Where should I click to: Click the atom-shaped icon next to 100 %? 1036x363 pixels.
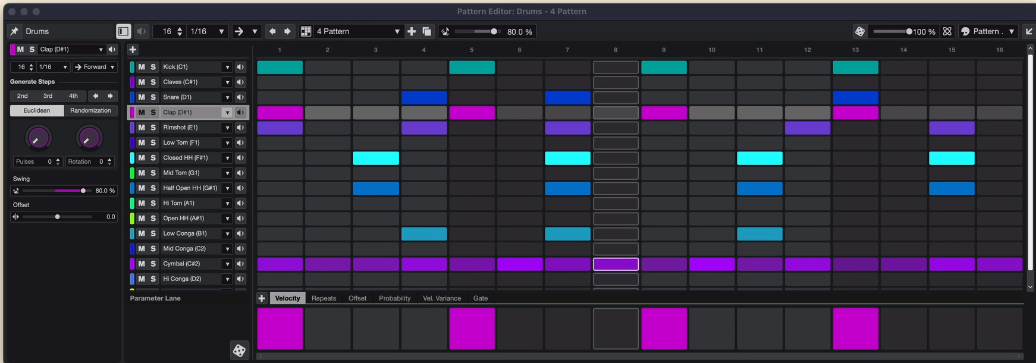[x=947, y=31]
